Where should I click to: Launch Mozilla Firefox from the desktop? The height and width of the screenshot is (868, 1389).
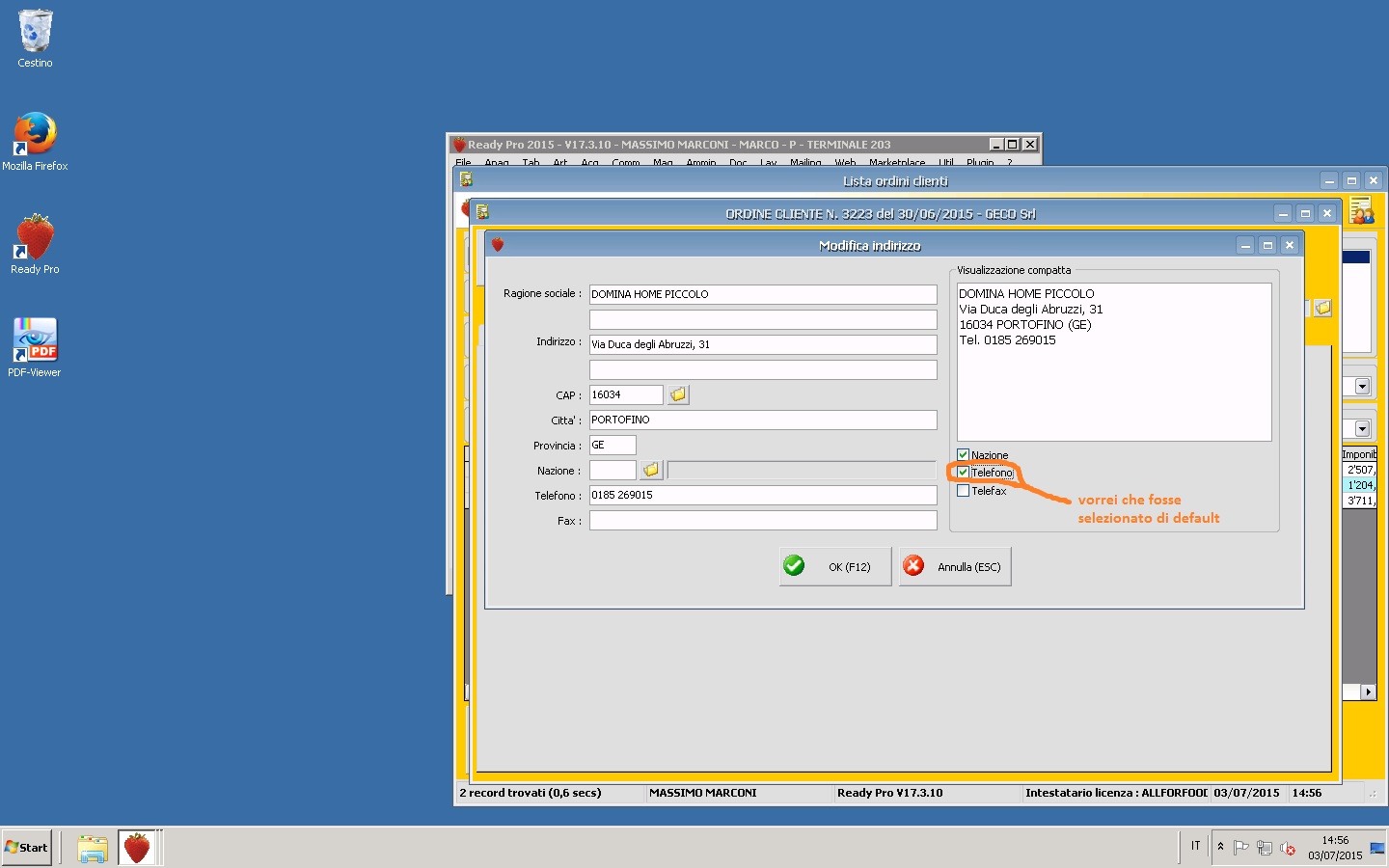point(35,142)
